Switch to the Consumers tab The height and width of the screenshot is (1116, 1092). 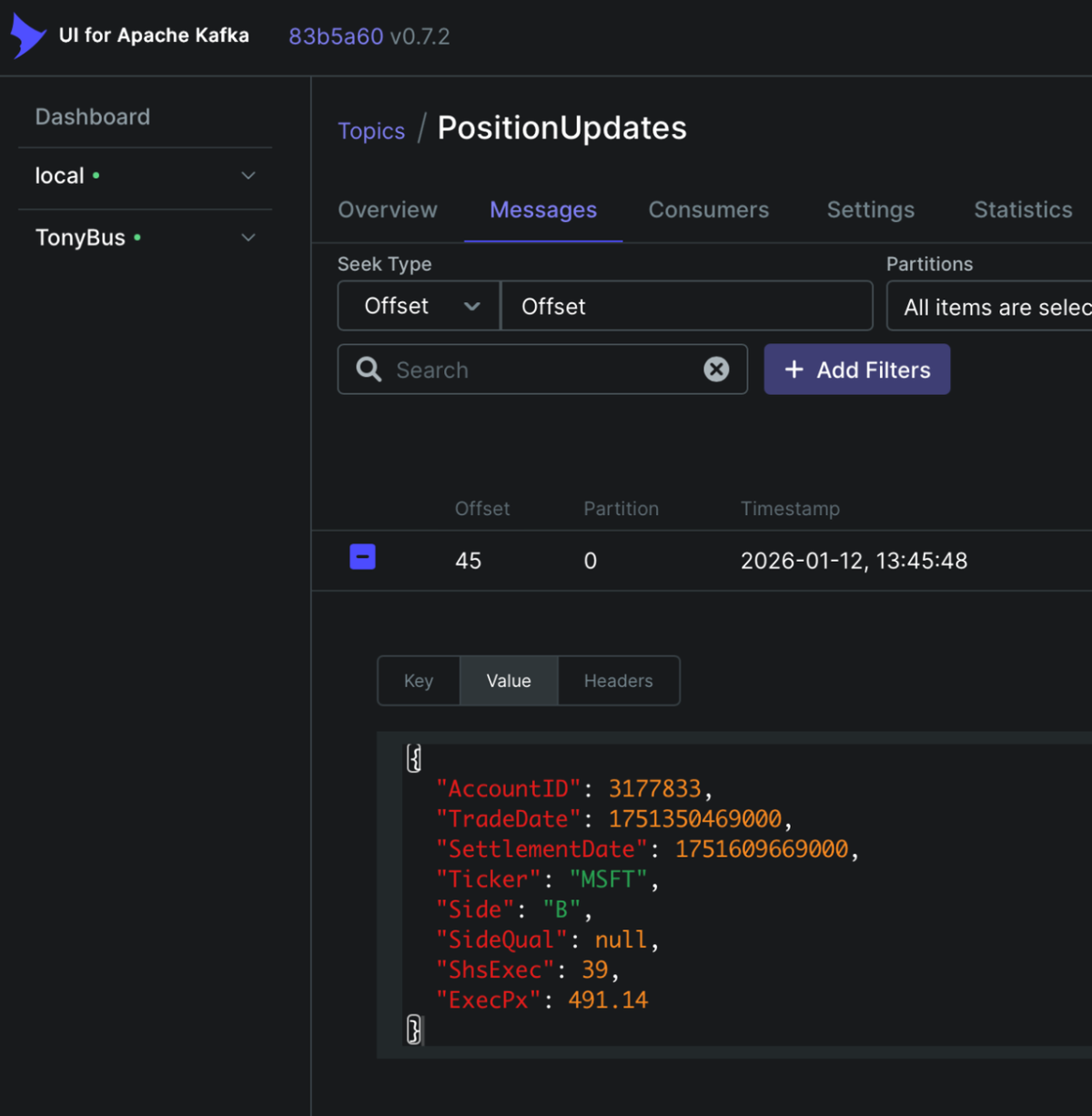pos(708,210)
